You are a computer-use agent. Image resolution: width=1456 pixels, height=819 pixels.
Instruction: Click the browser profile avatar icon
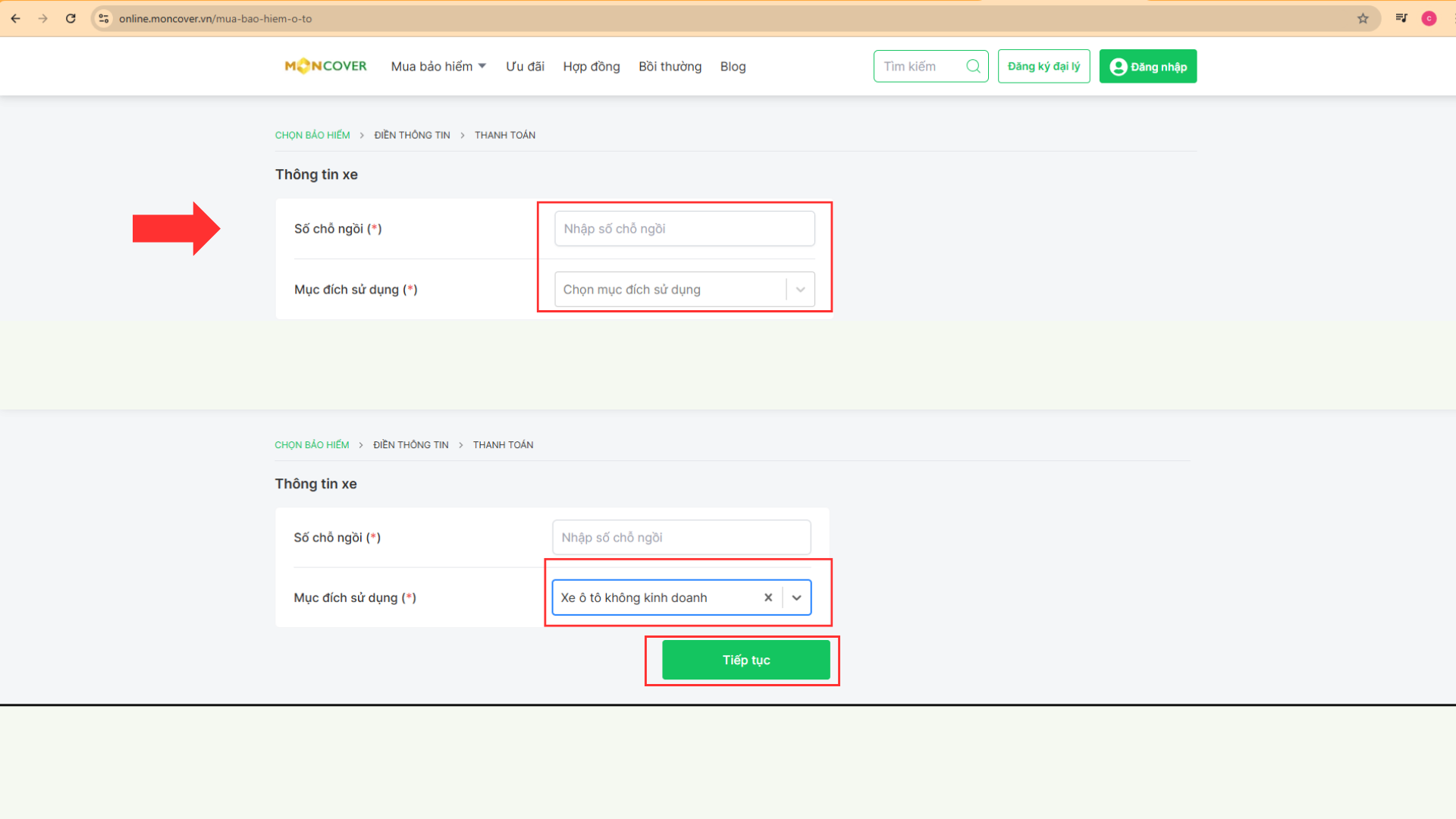click(1429, 18)
